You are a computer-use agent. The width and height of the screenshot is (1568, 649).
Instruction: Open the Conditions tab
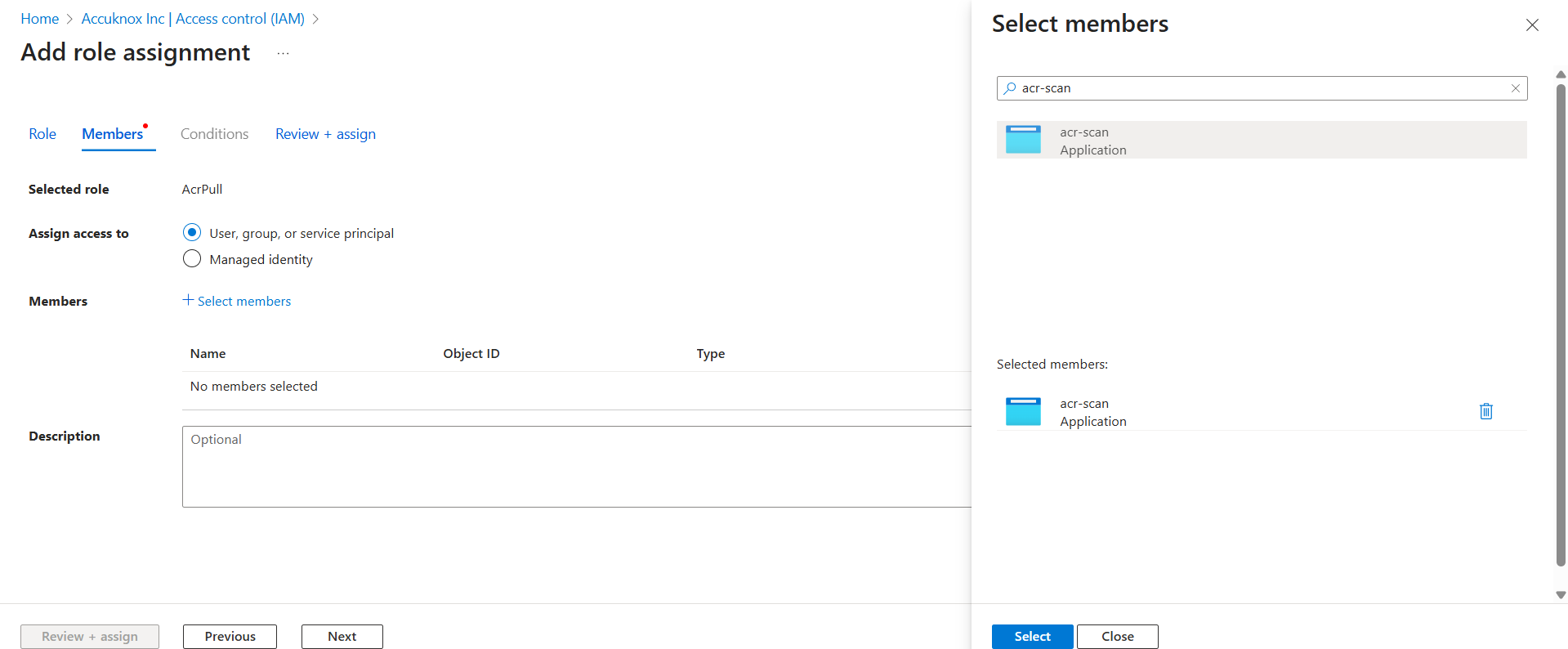coord(214,134)
